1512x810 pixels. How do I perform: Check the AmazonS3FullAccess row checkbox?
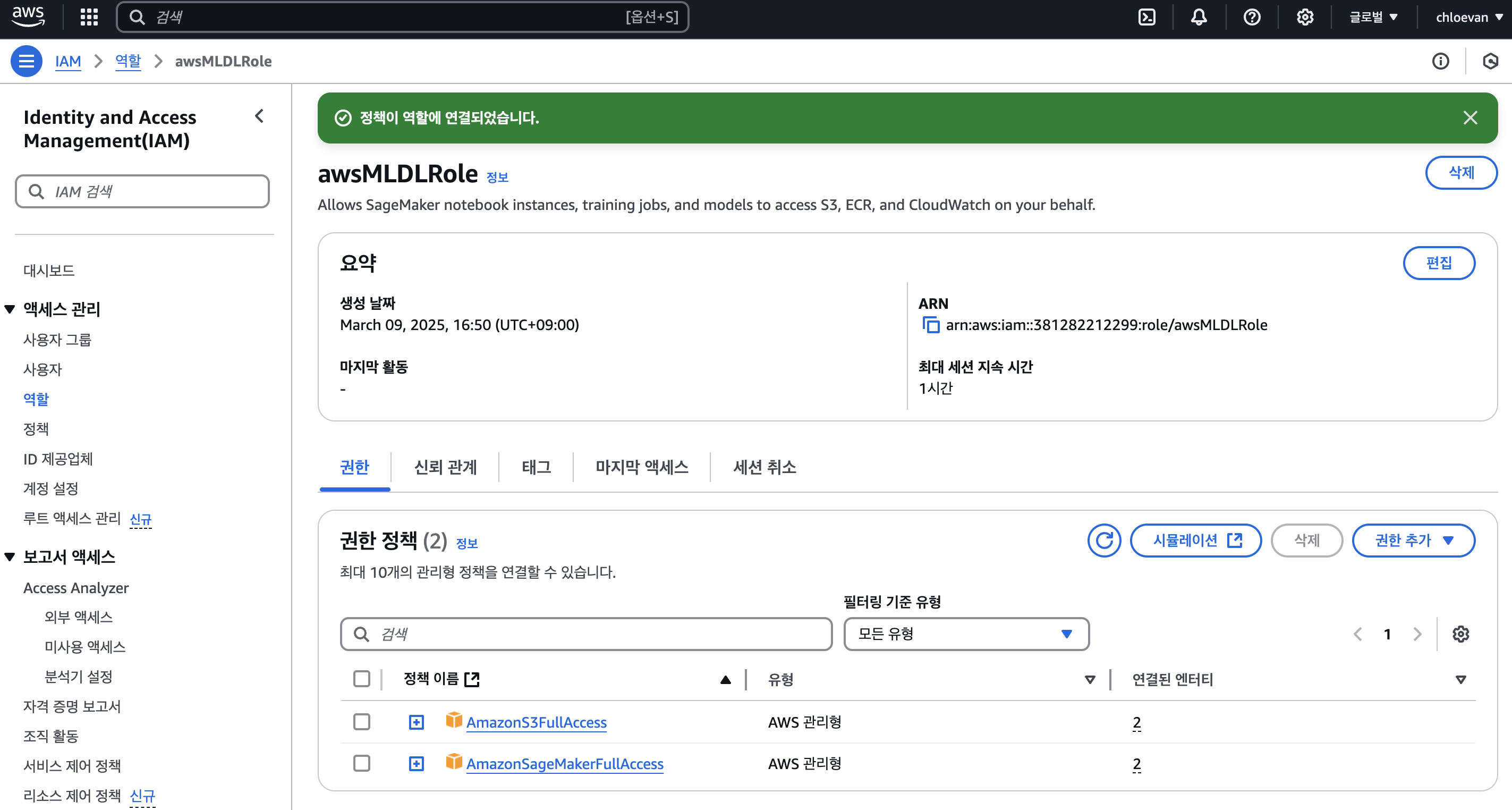[362, 722]
